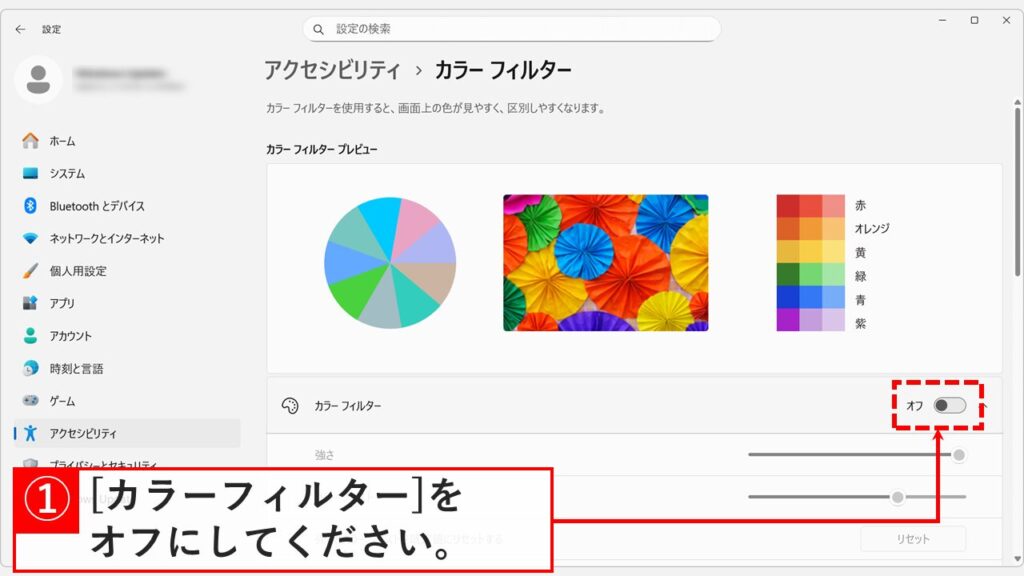Click the back arrow button
The width and height of the screenshot is (1024, 576).
(20, 29)
